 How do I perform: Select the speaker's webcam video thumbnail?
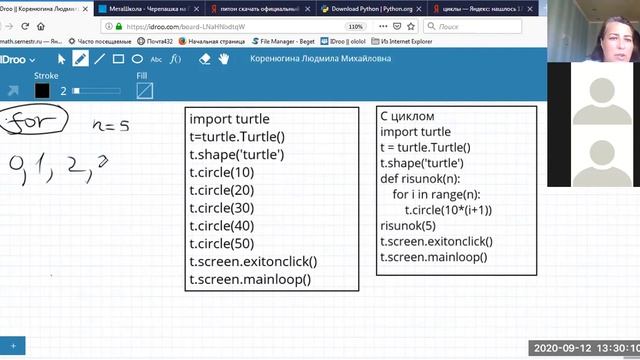click(x=593, y=31)
